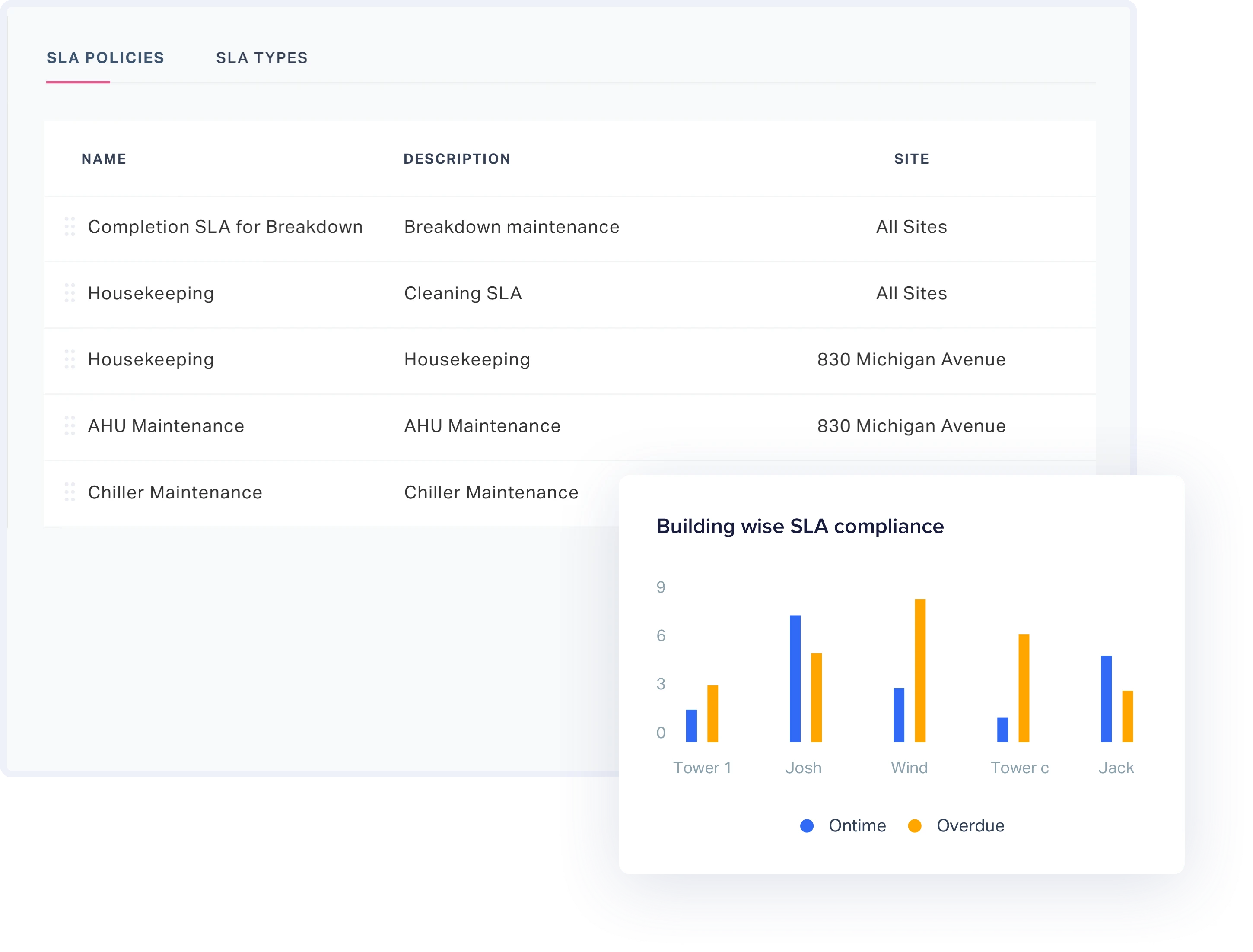Click the orange Overdue legend dot
Screen dimensions: 1253x952
[x=915, y=825]
